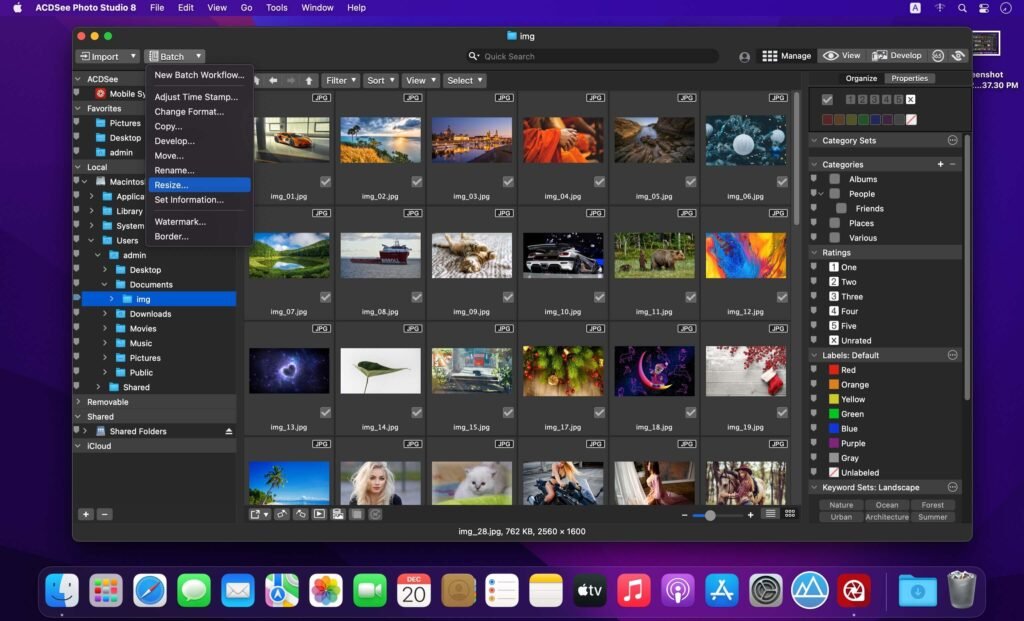The image size is (1024, 621).
Task: Switch to the Properties tab
Action: [x=911, y=78]
